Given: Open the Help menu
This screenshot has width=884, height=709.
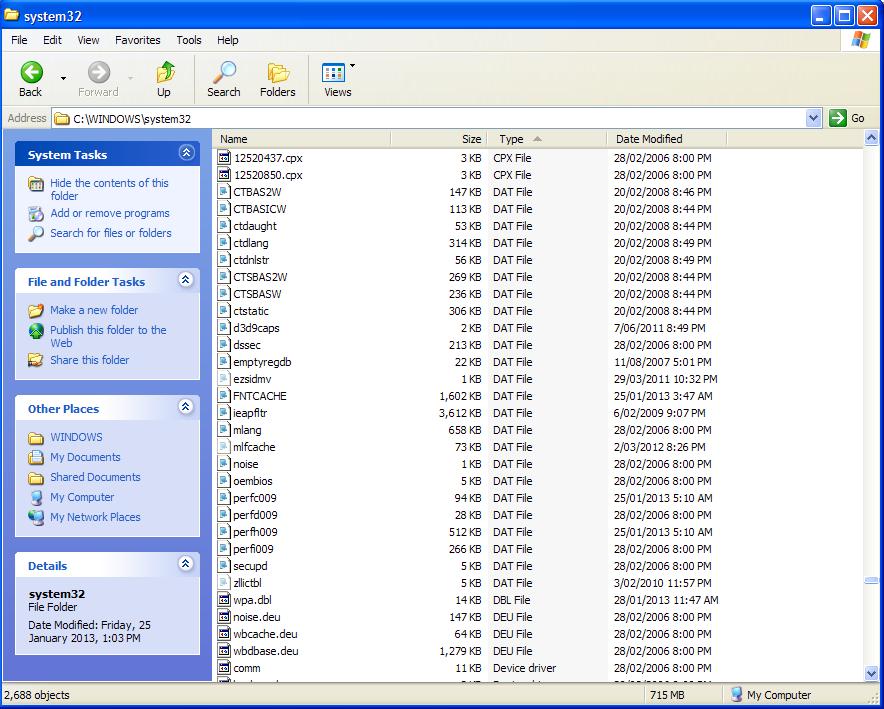Looking at the screenshot, I should [x=228, y=40].
